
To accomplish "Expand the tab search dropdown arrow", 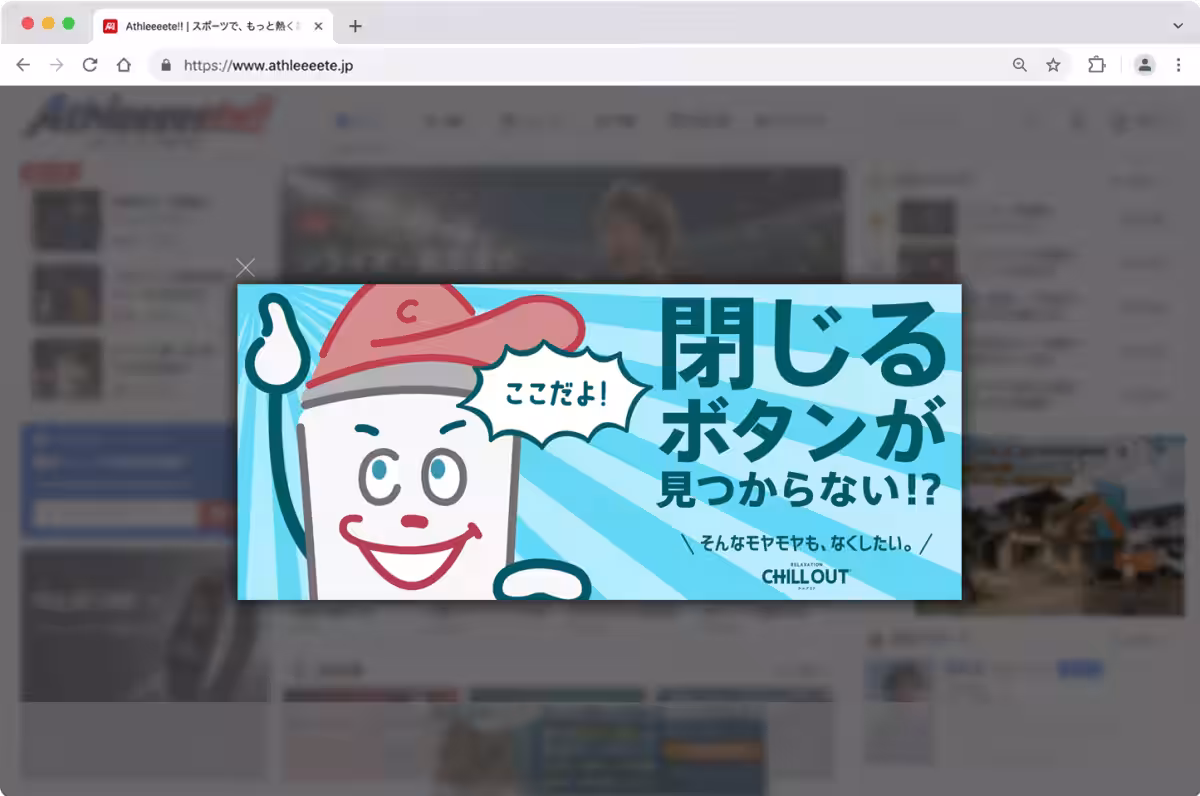I will point(1178,25).
